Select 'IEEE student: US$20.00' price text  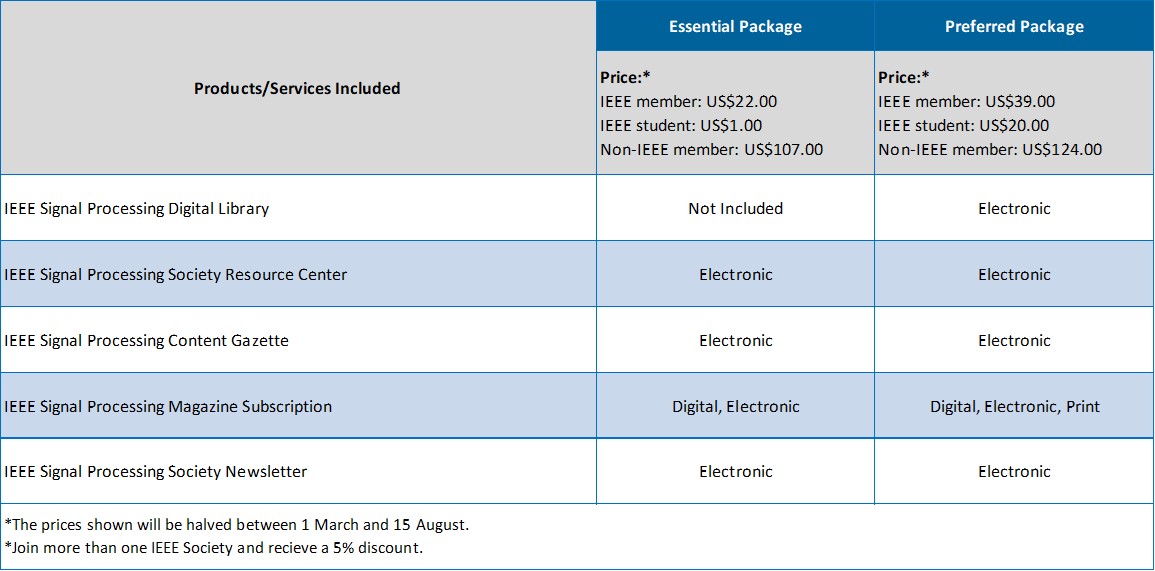[x=963, y=125]
